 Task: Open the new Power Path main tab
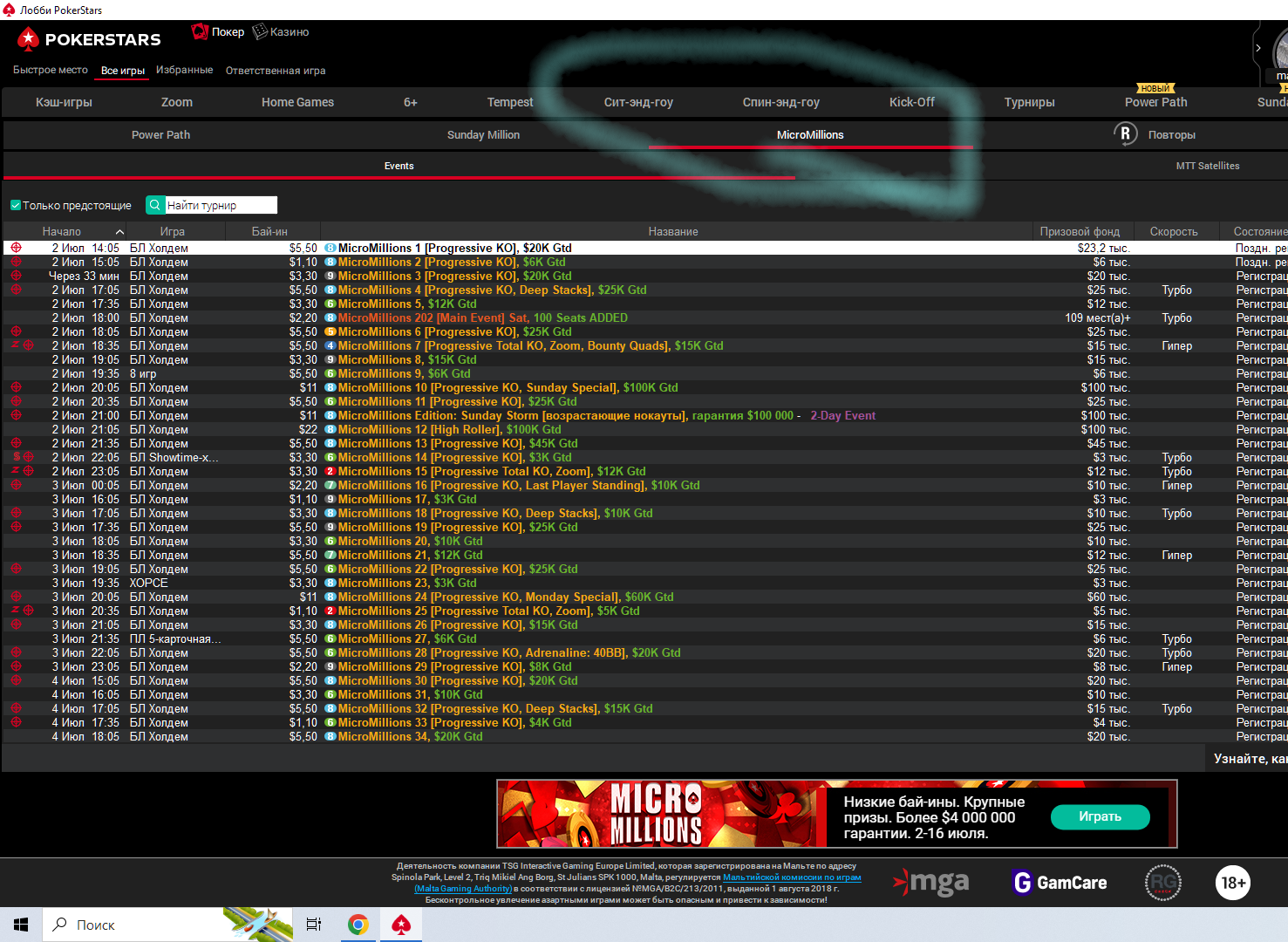(1155, 102)
